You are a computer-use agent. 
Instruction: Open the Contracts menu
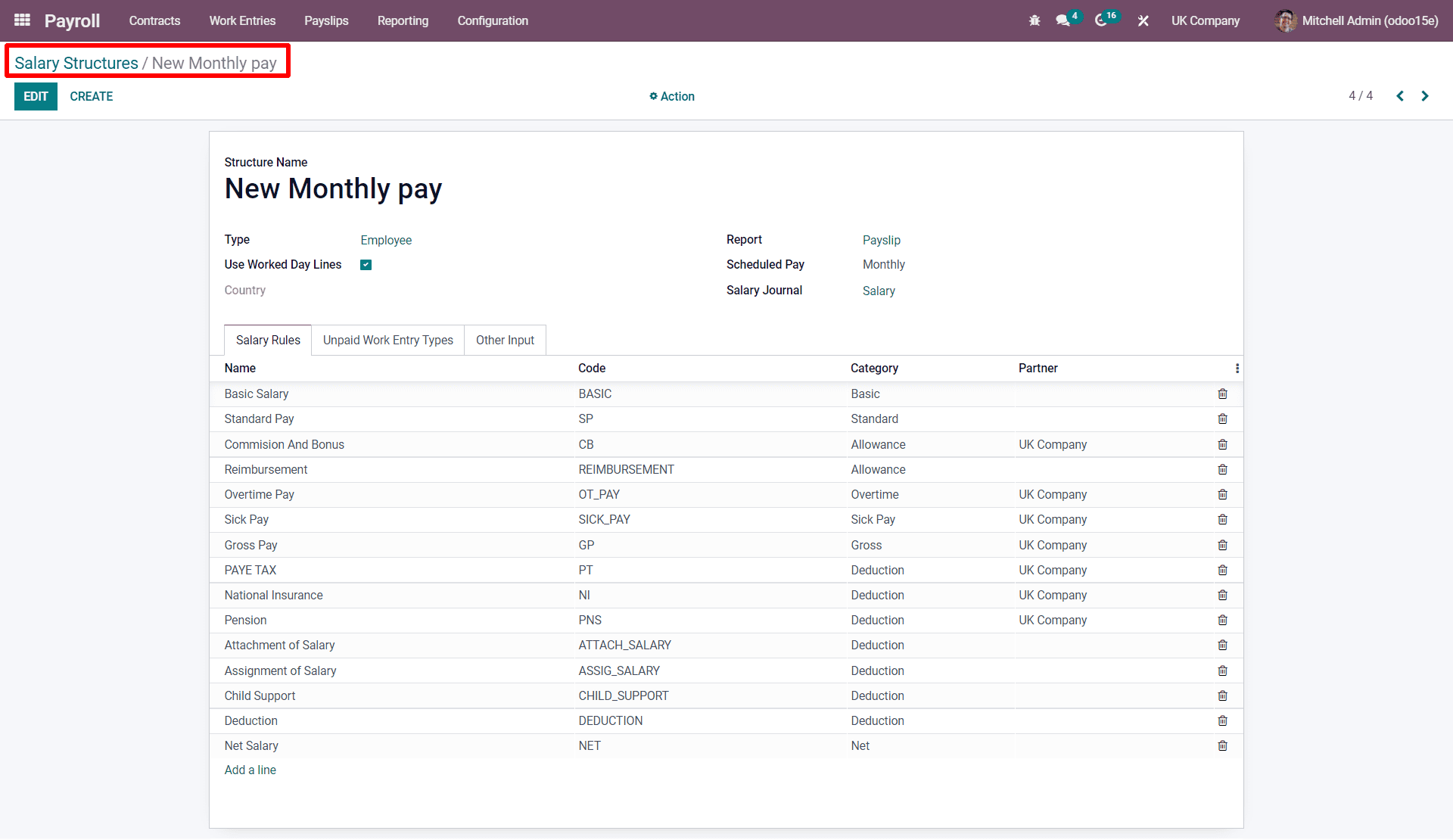click(x=156, y=19)
